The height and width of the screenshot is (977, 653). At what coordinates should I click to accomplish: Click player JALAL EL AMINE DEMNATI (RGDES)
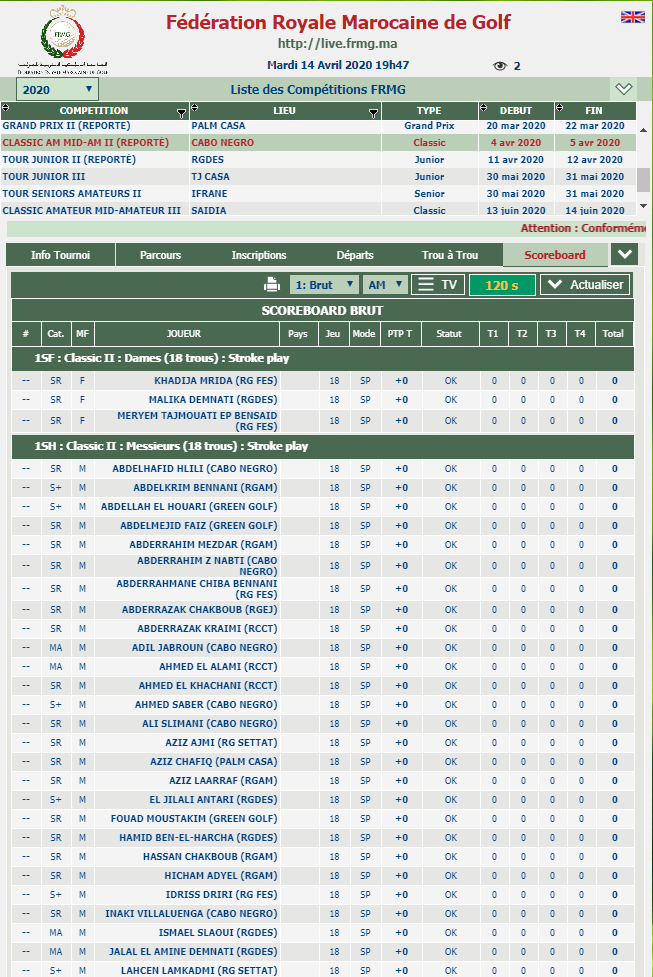point(193,951)
